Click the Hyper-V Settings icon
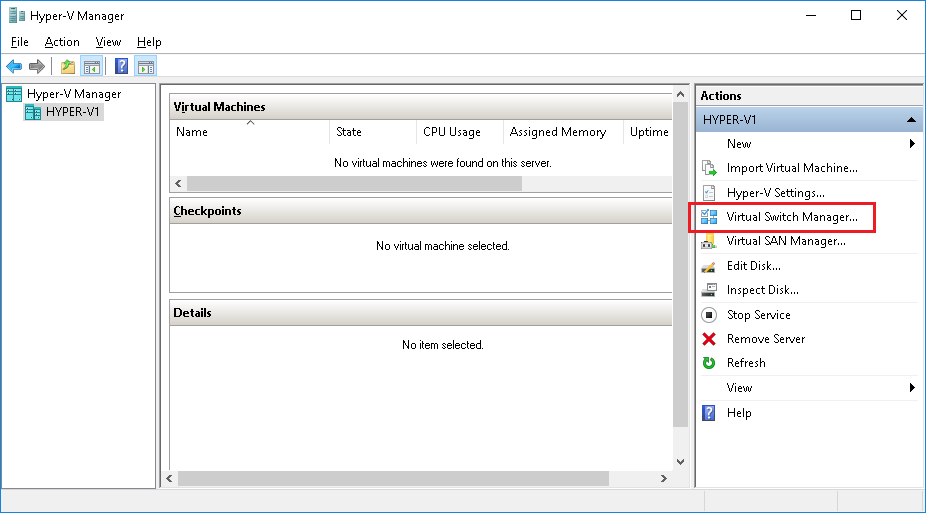926x513 pixels. pos(709,193)
